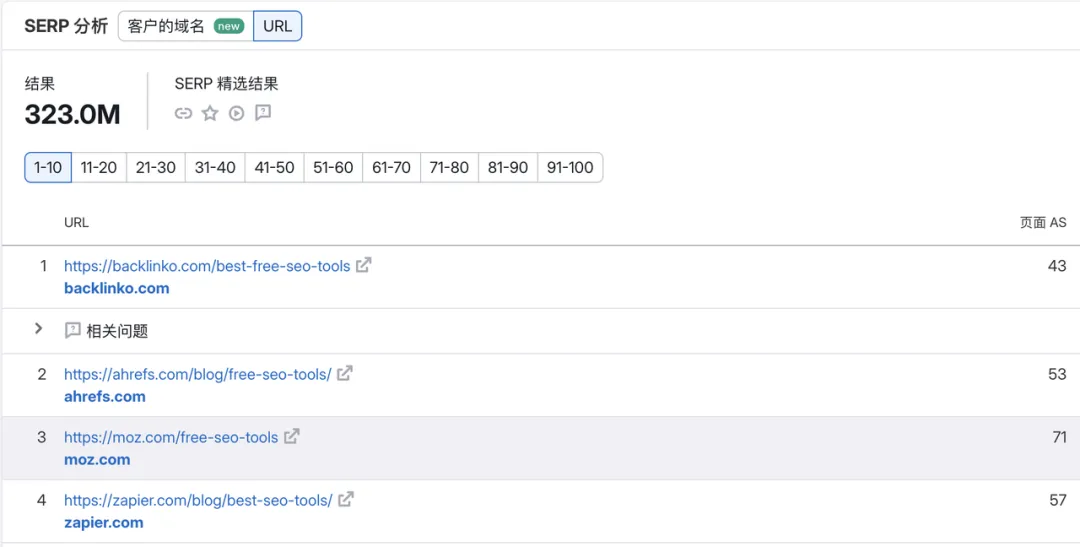The height and width of the screenshot is (547, 1080).
Task: Click the question bubble icon in SERP features
Action: coord(263,113)
